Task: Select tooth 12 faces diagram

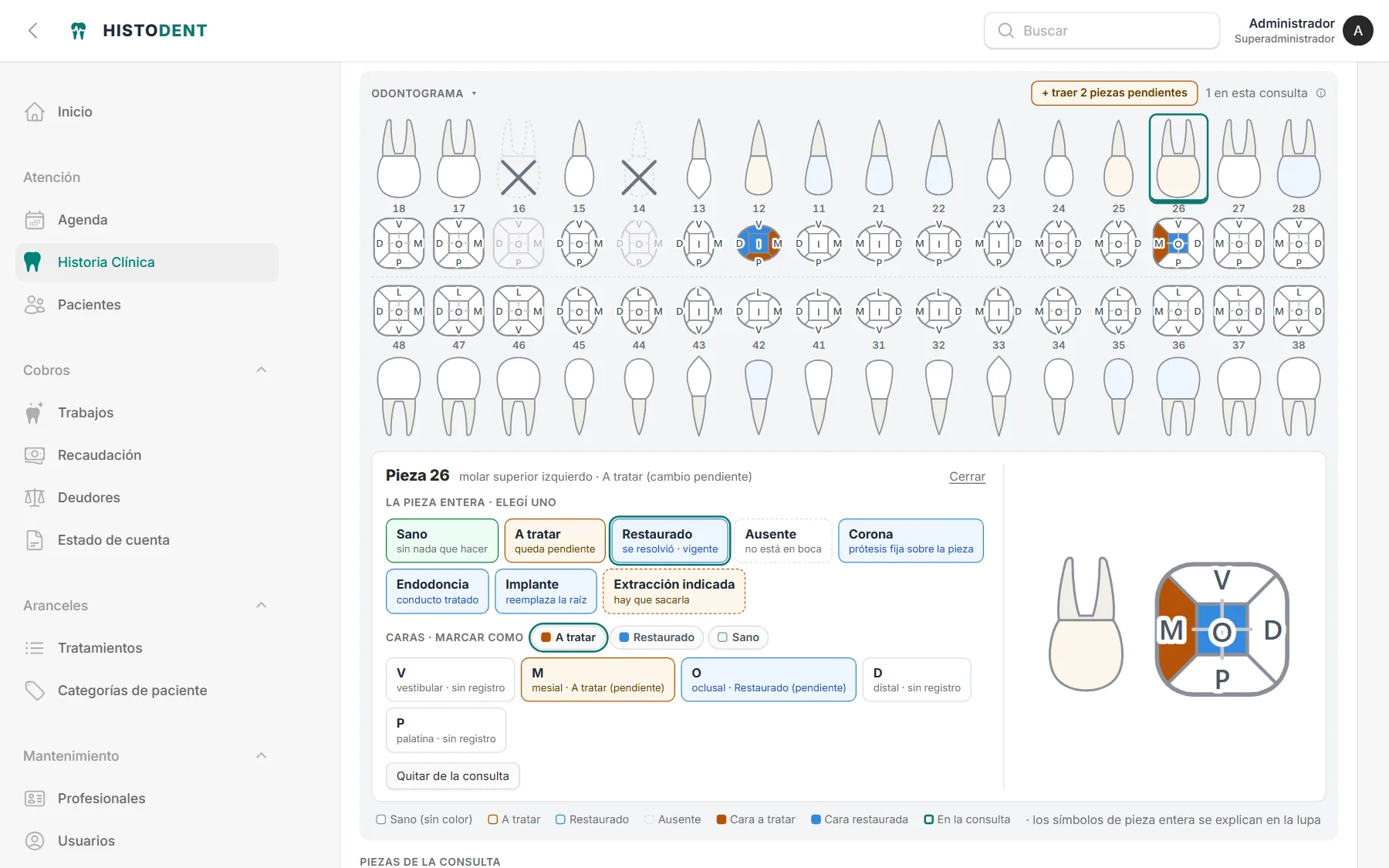Action: pos(759,243)
